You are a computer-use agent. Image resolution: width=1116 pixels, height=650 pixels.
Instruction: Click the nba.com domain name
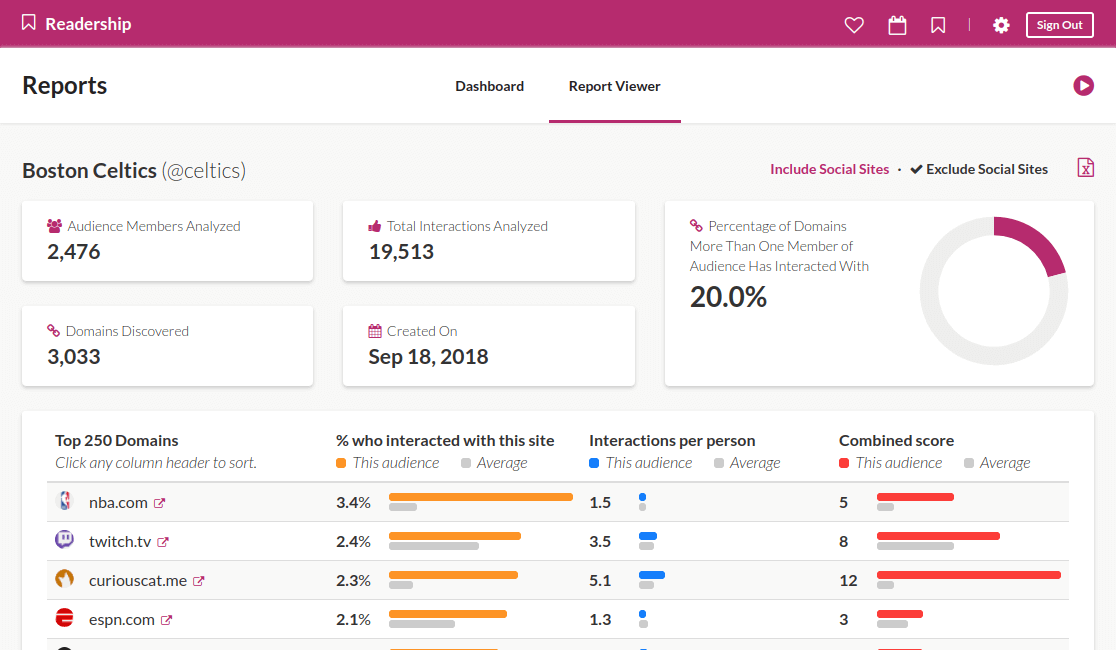coord(118,503)
